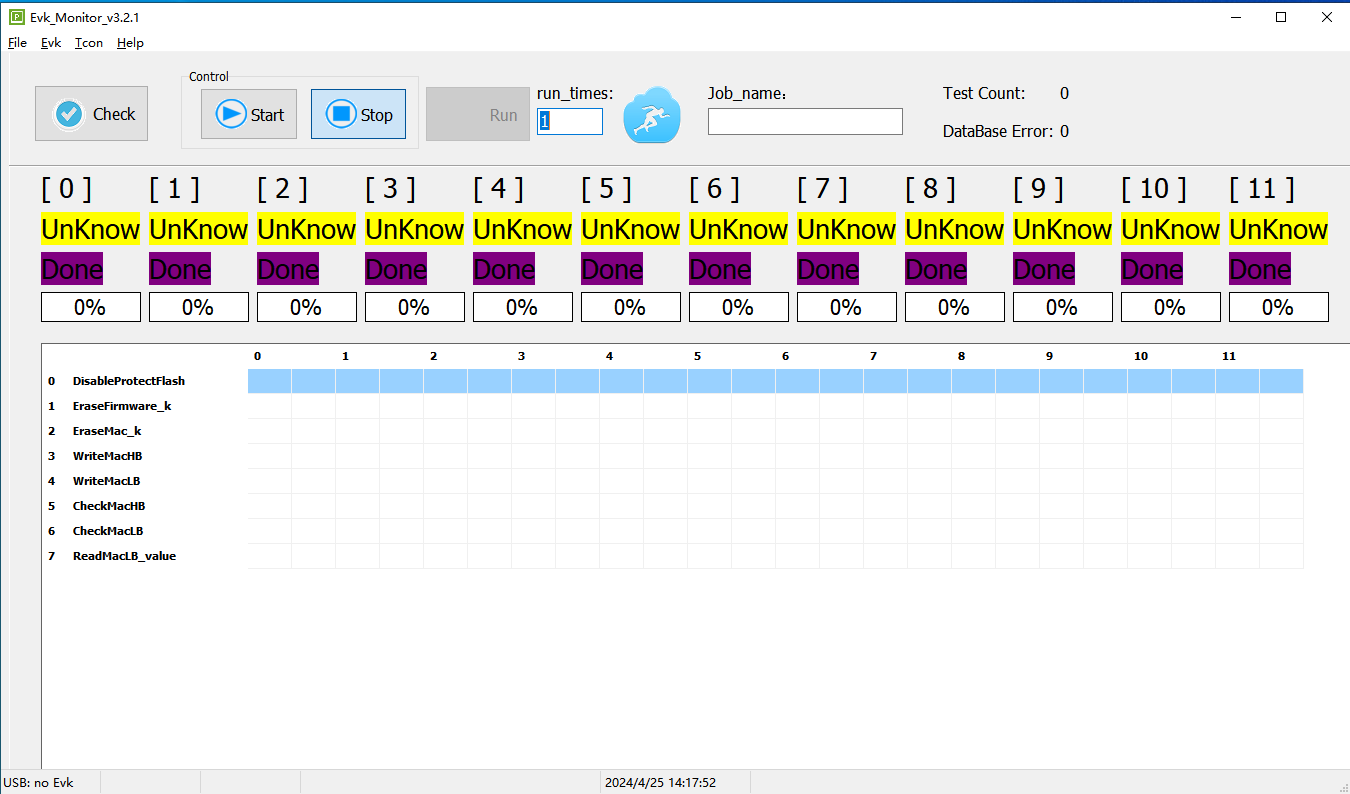
Task: Click the square Stop icon
Action: point(340,113)
